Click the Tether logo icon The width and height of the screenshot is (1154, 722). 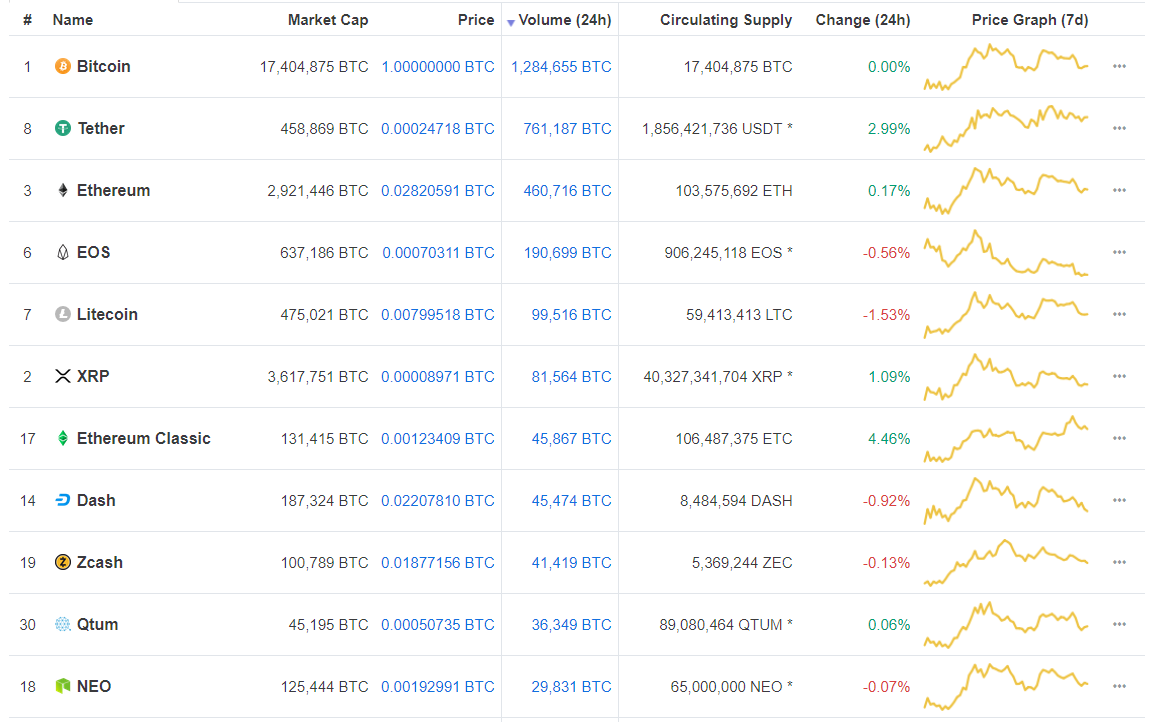point(63,129)
